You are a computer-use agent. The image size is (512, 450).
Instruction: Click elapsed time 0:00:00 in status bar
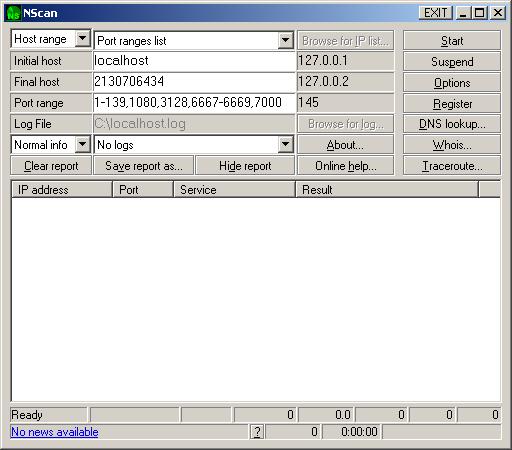[359, 432]
